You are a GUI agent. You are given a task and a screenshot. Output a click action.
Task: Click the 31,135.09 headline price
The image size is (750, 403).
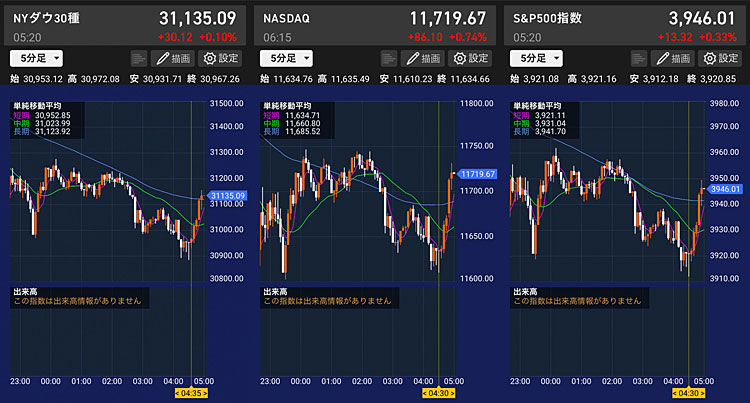point(198,19)
